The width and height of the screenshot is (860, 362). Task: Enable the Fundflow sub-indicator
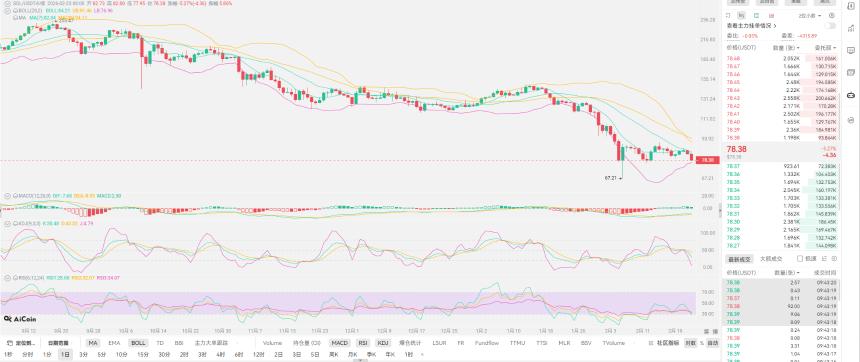[487, 343]
